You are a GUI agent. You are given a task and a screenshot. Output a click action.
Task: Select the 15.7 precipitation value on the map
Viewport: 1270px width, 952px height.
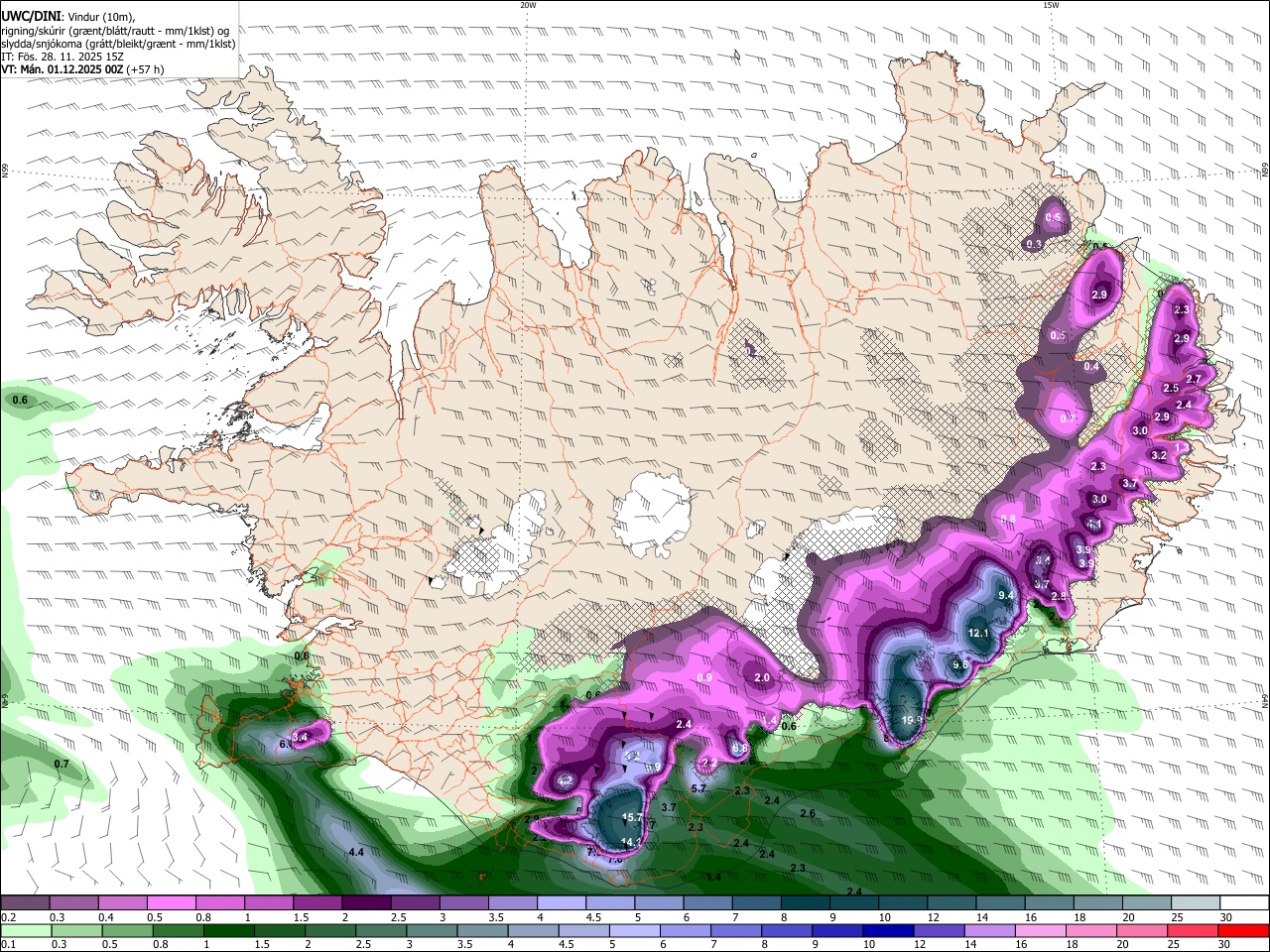[632, 818]
